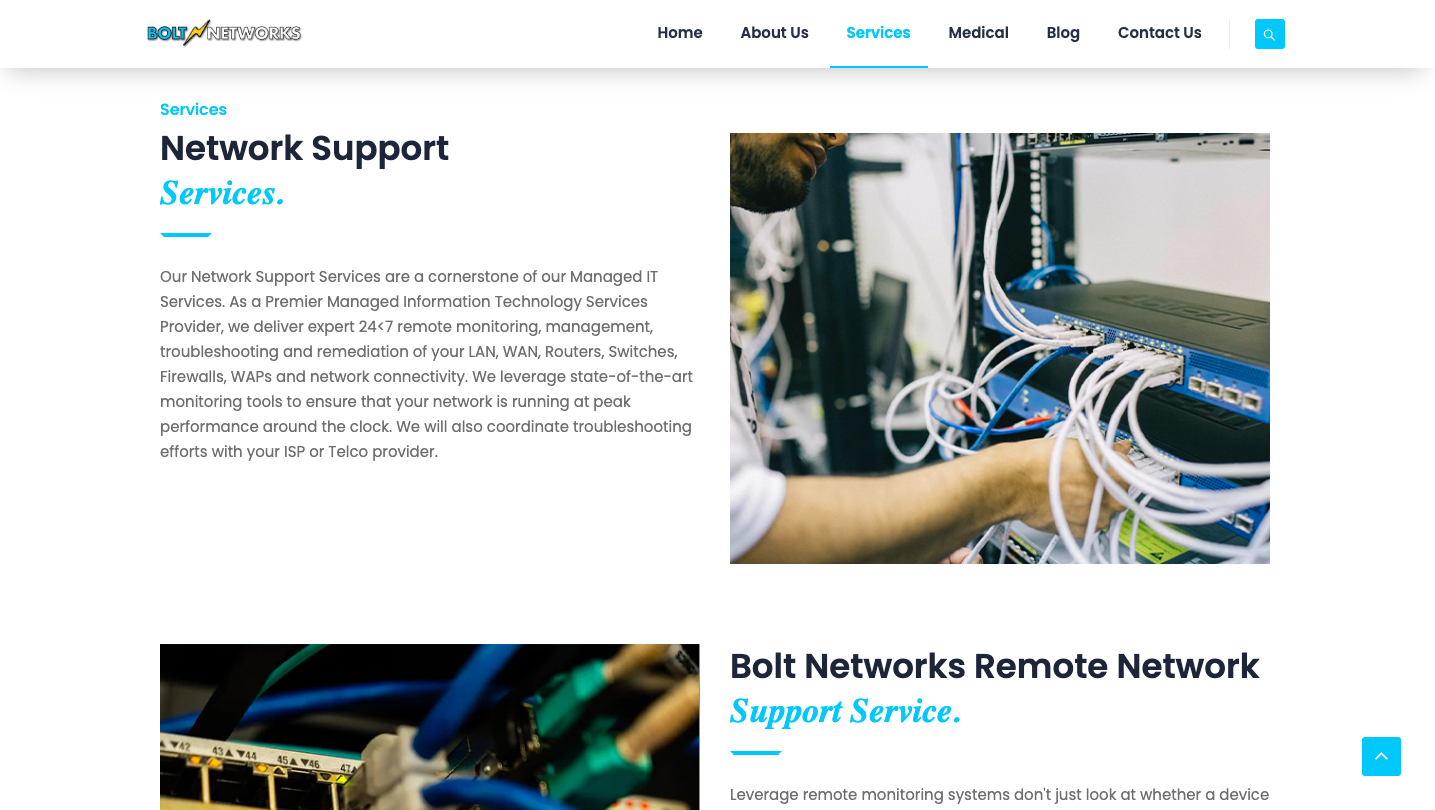Click the Network Support heading
The width and height of the screenshot is (1435, 810).
coord(304,148)
